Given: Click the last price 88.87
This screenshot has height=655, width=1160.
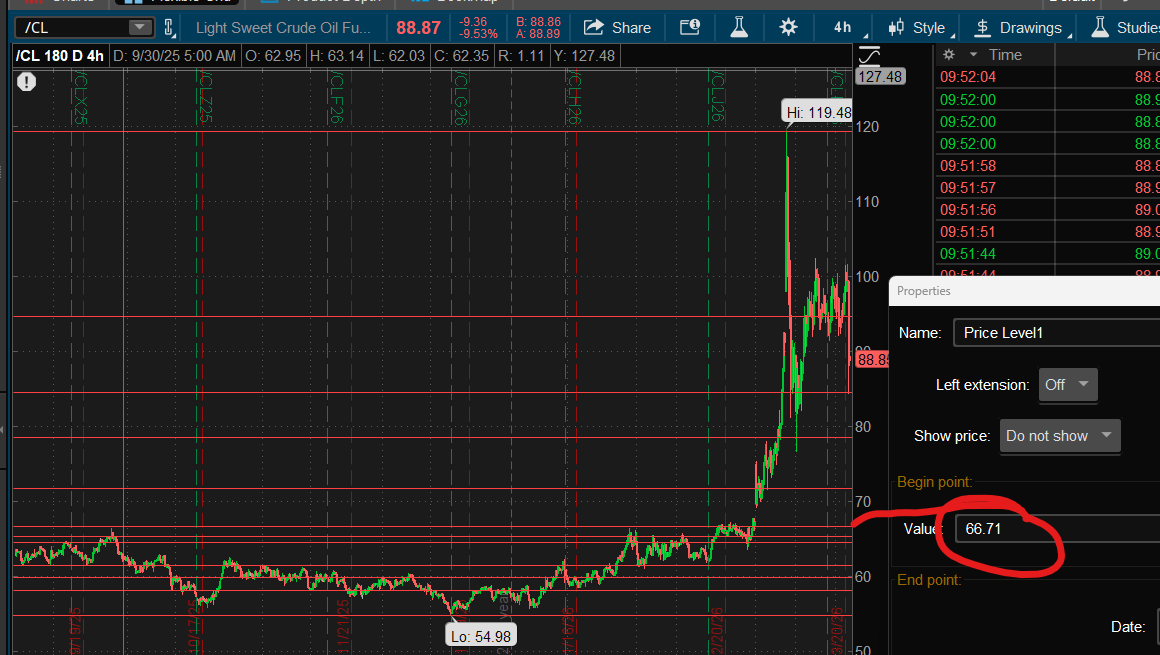Looking at the screenshot, I should [x=418, y=27].
